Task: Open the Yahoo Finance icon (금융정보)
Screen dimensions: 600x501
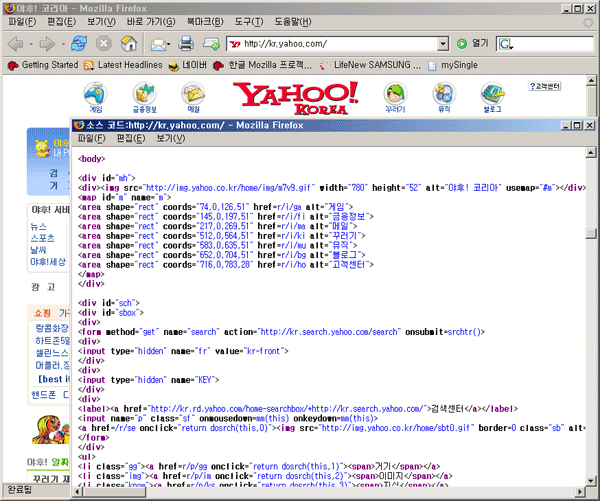Action: click(145, 97)
